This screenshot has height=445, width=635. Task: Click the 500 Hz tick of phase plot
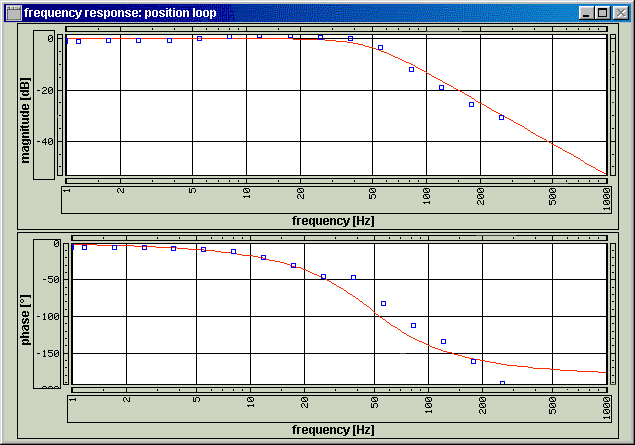click(552, 405)
